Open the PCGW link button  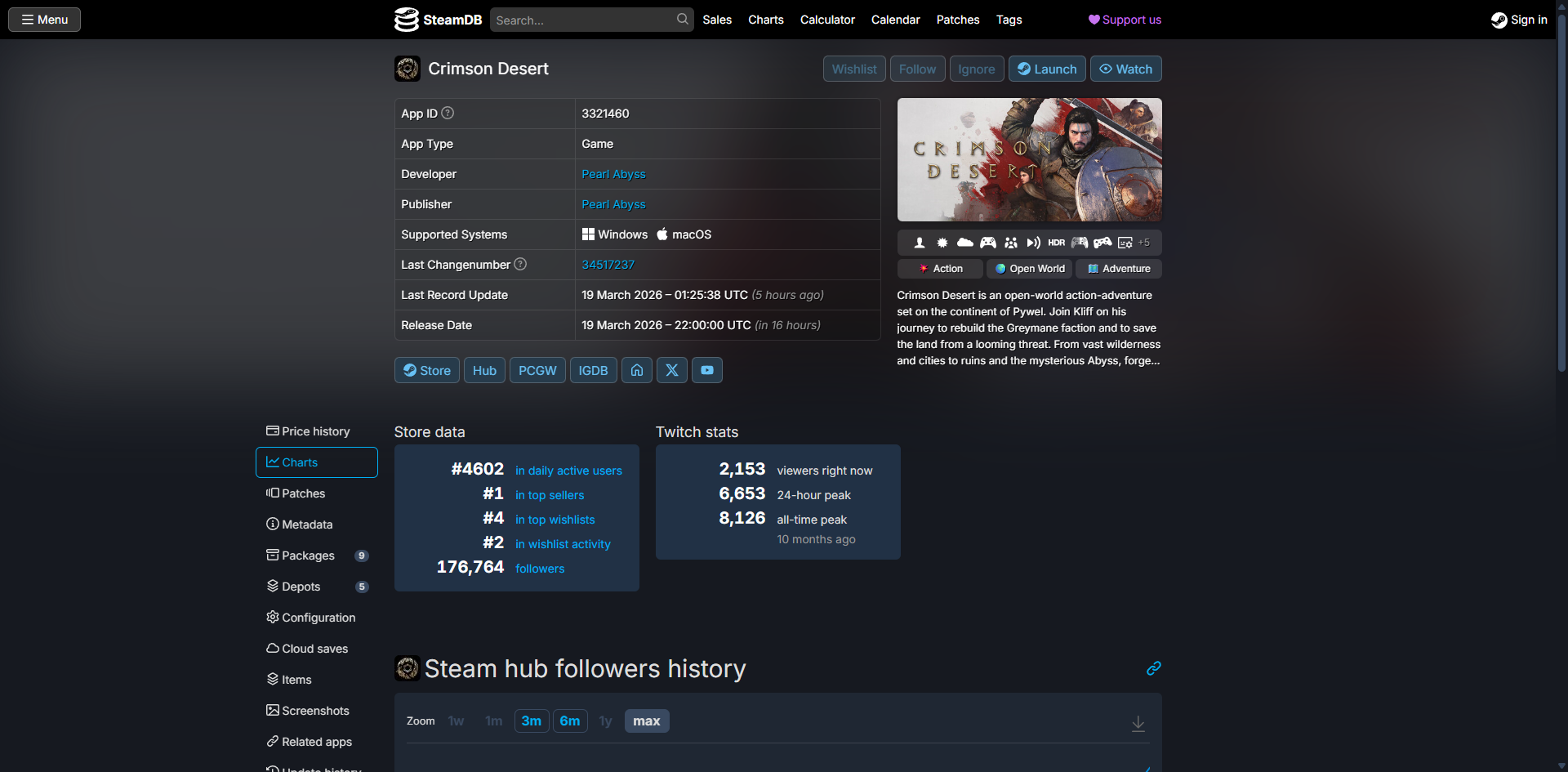[537, 370]
